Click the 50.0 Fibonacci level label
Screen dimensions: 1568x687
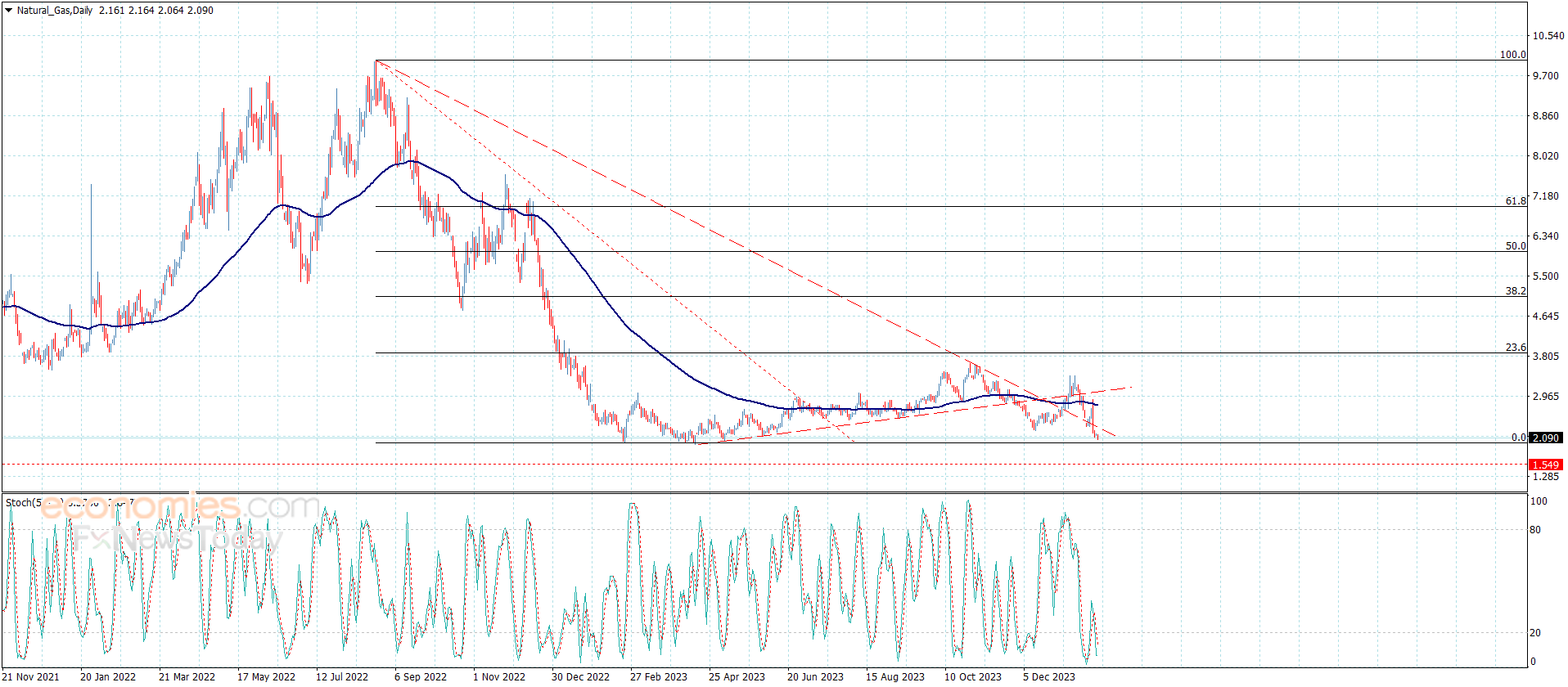pos(1516,245)
